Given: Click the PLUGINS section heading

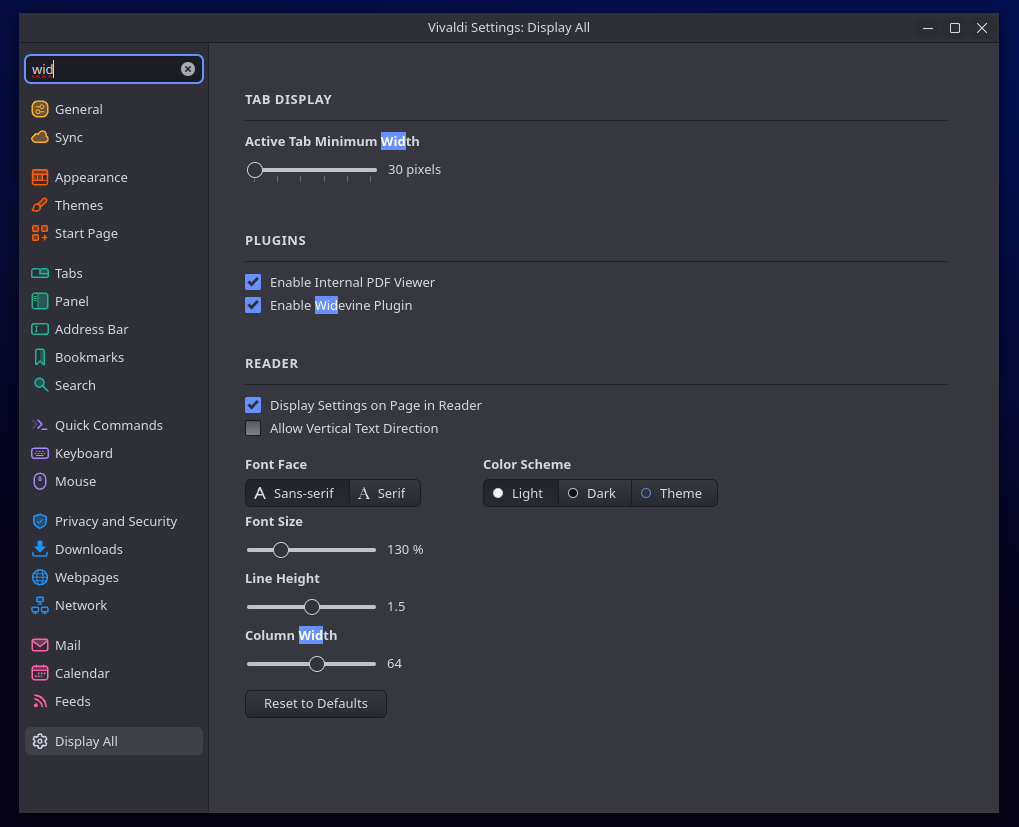Looking at the screenshot, I should click(275, 241).
